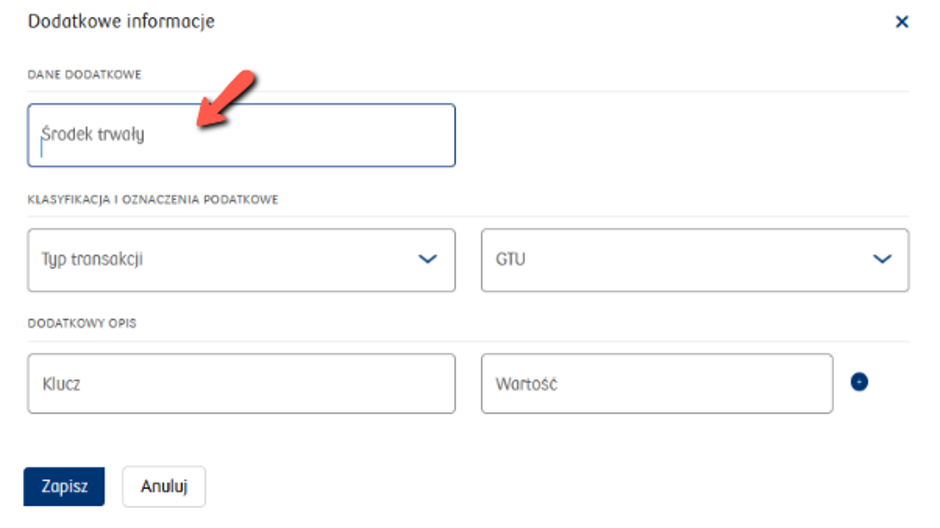
Task: Click into the Klucz text field
Action: click(x=241, y=384)
